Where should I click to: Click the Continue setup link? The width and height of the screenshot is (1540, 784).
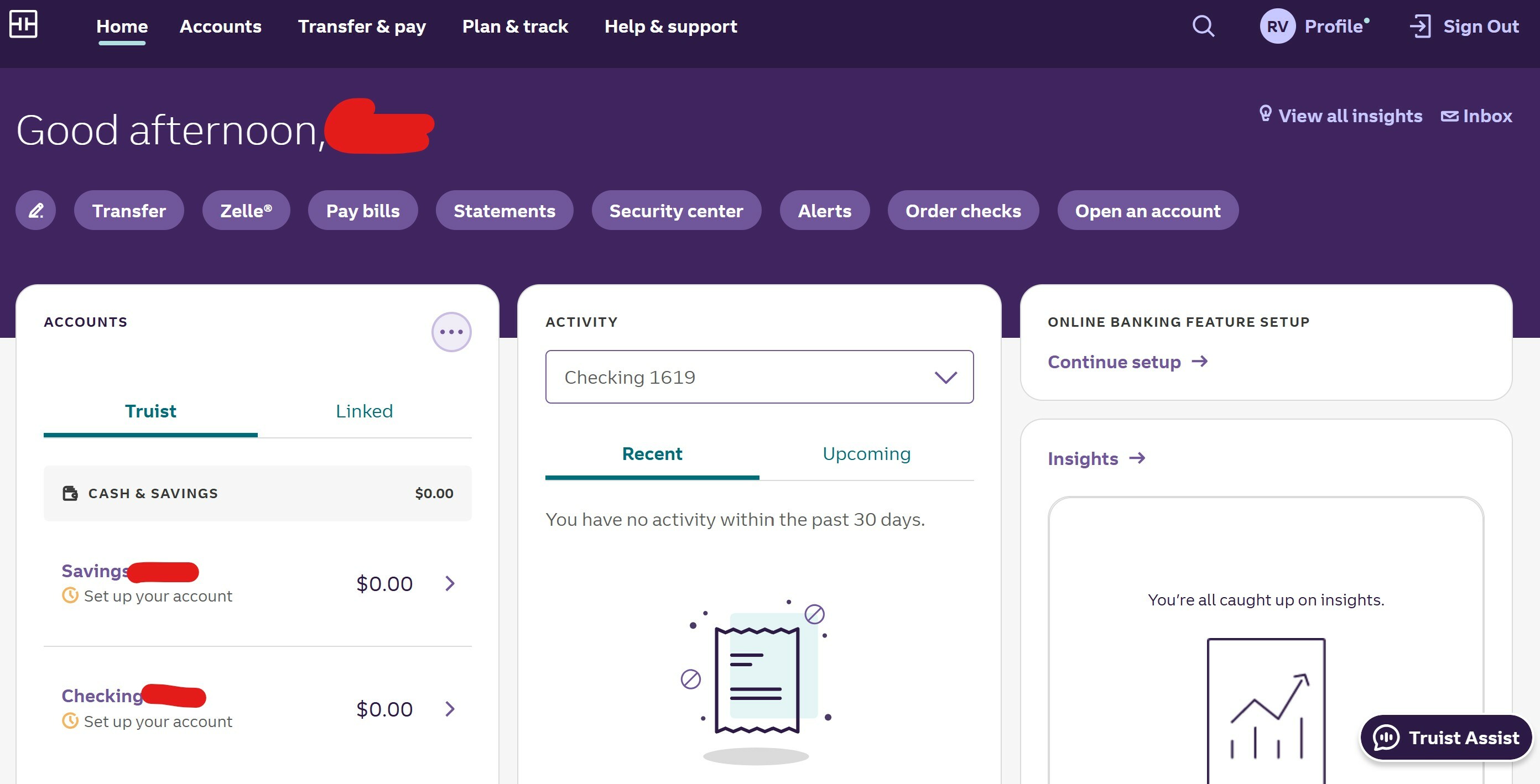pos(1115,362)
